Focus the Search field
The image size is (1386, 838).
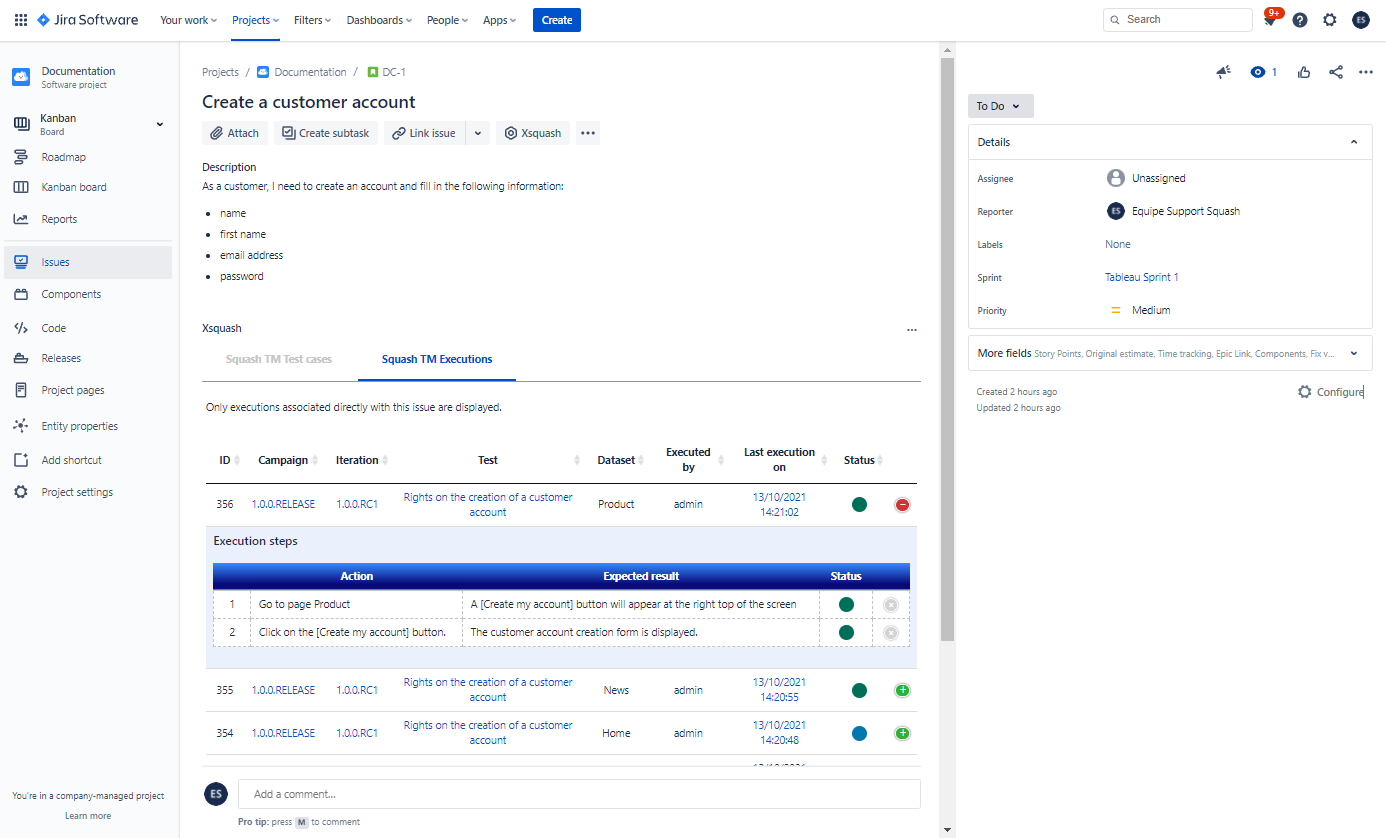coord(1178,20)
